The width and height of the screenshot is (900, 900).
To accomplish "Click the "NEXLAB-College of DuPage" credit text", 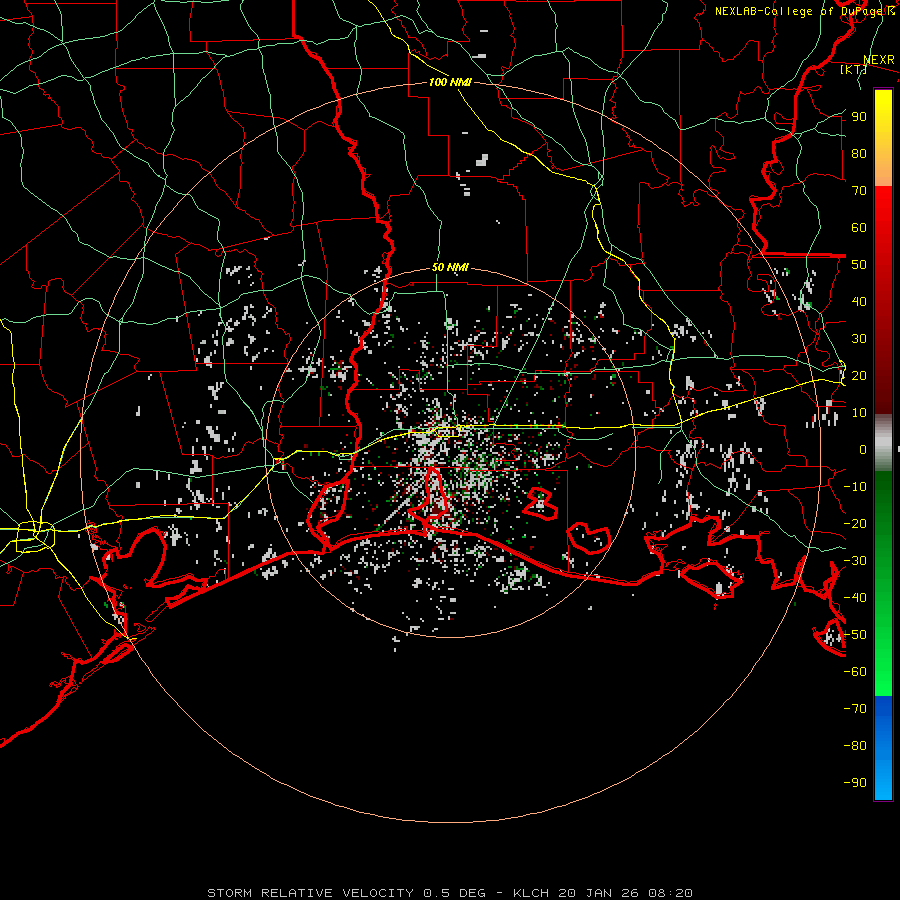I will 800,11.
